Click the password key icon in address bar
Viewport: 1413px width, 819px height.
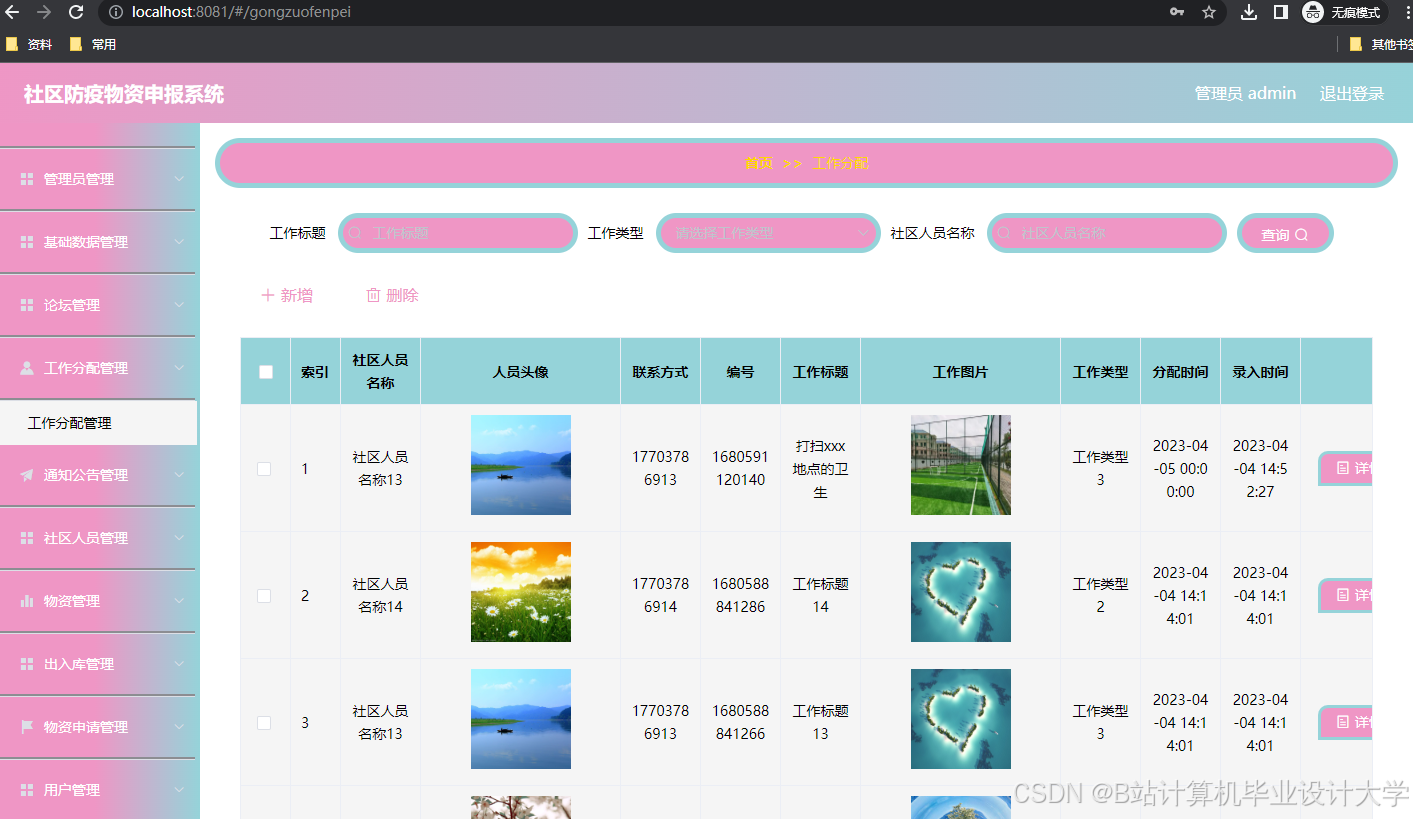tap(1178, 12)
